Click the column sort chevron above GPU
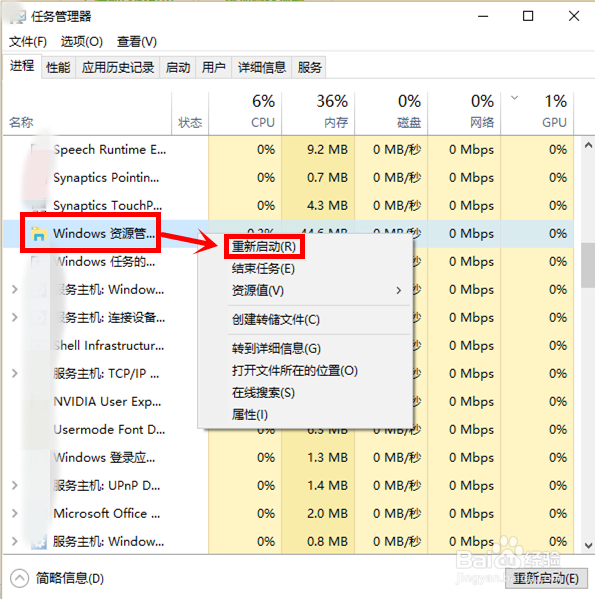Screen dimensions: 595x599 point(514,98)
